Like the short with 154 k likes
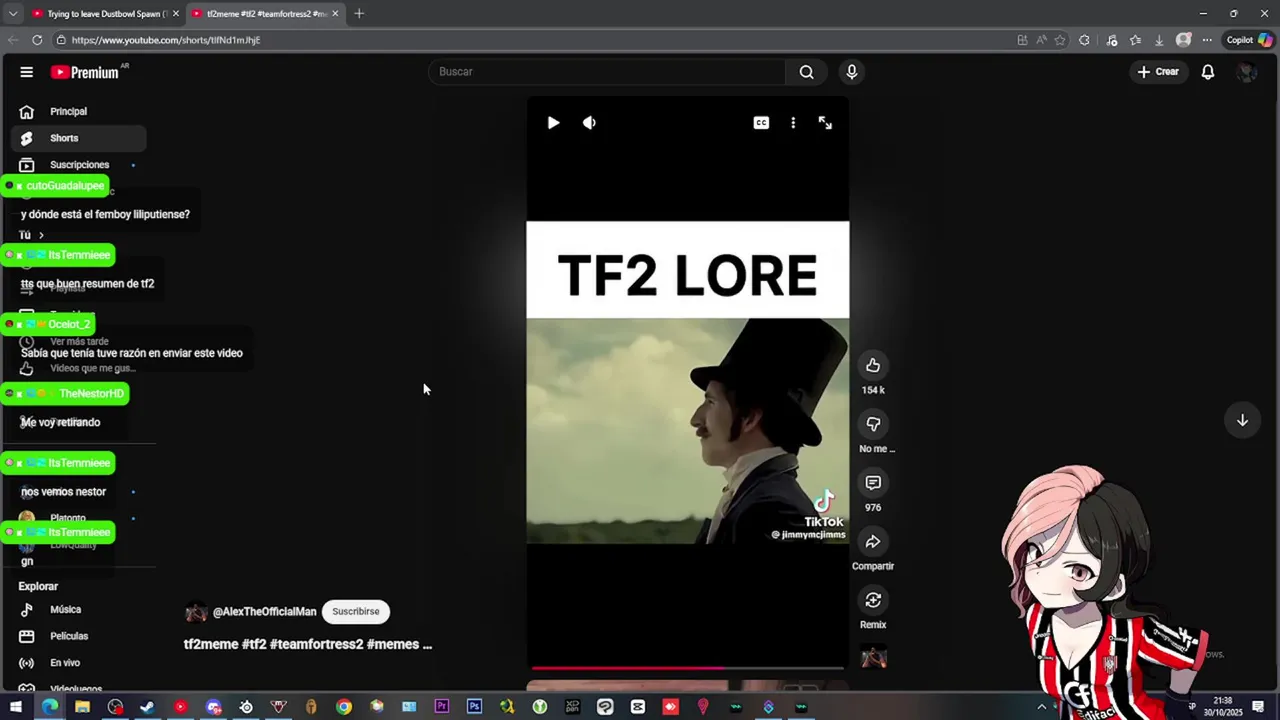 873,365
